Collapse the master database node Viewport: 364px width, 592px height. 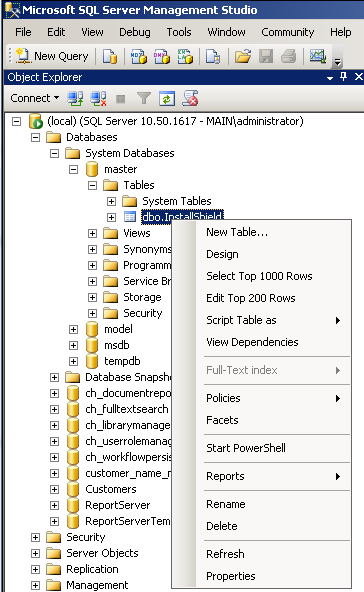(73, 170)
